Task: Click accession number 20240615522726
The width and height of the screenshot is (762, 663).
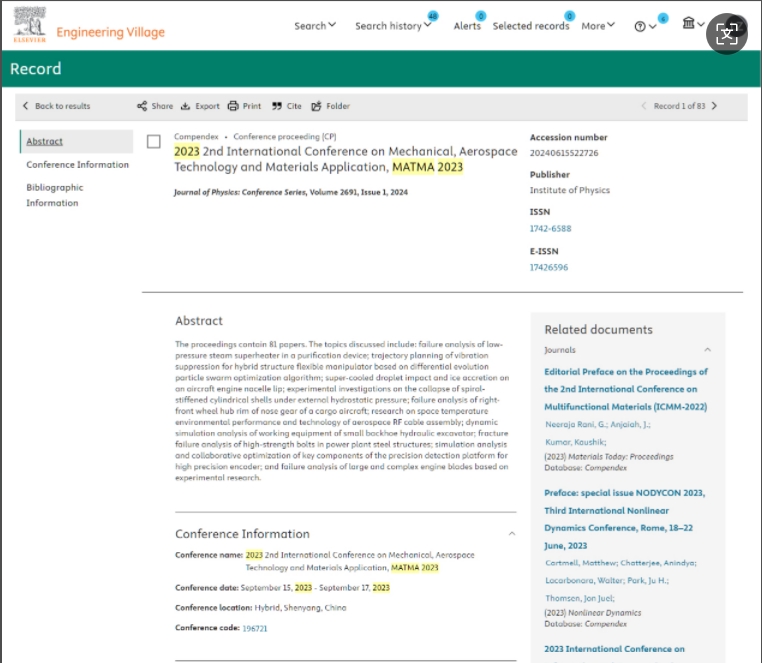Action: 564,153
